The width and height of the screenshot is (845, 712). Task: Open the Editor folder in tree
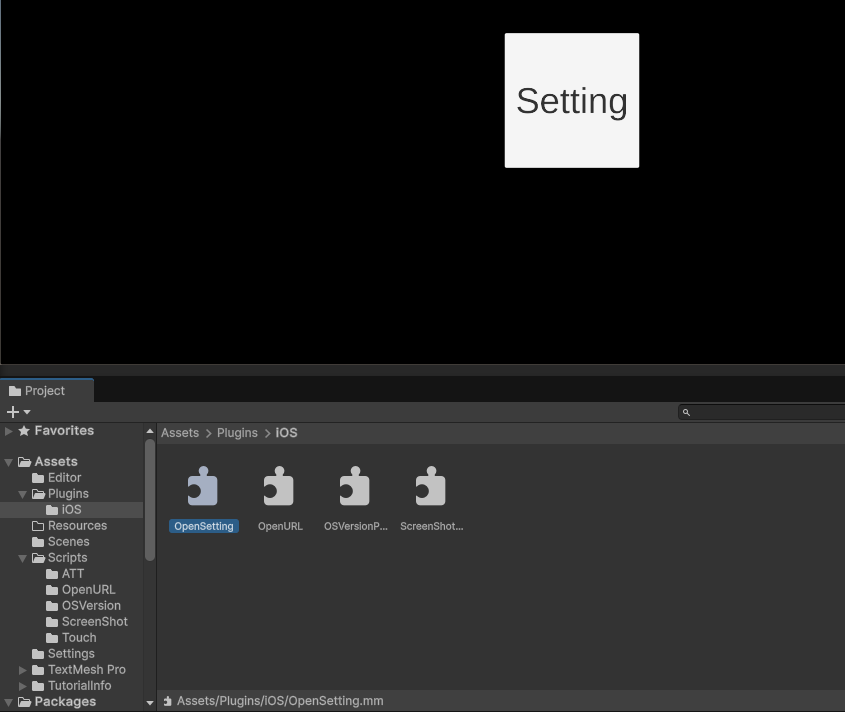64,478
